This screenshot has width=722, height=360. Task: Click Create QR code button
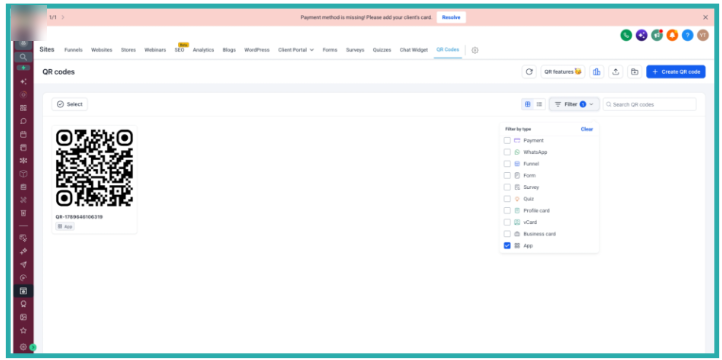(675, 72)
